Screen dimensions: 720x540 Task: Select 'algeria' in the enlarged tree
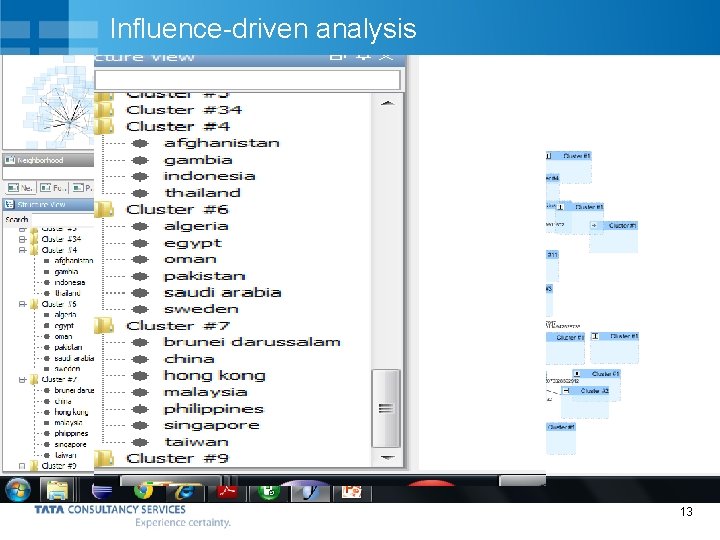196,226
